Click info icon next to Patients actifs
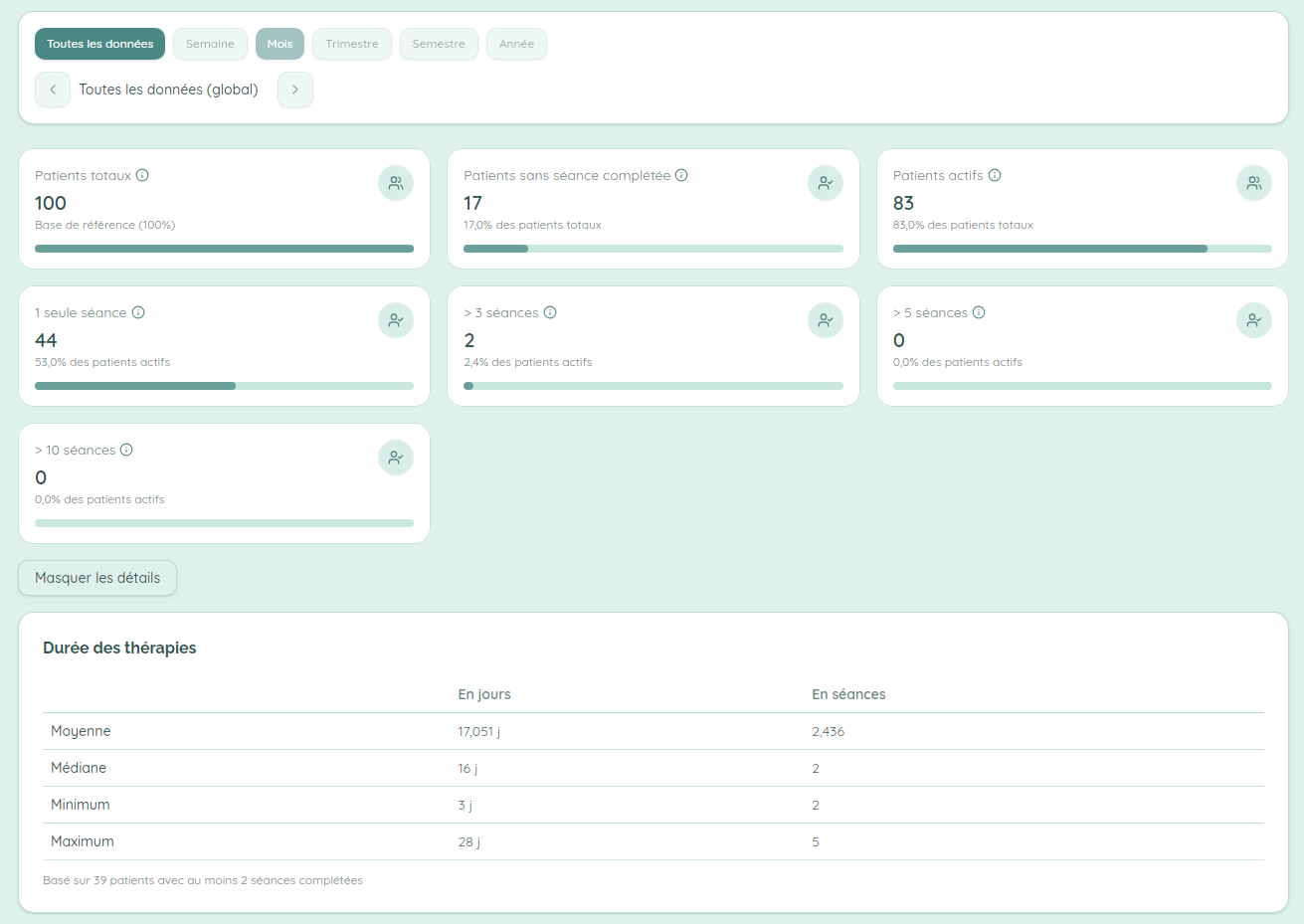 [995, 175]
